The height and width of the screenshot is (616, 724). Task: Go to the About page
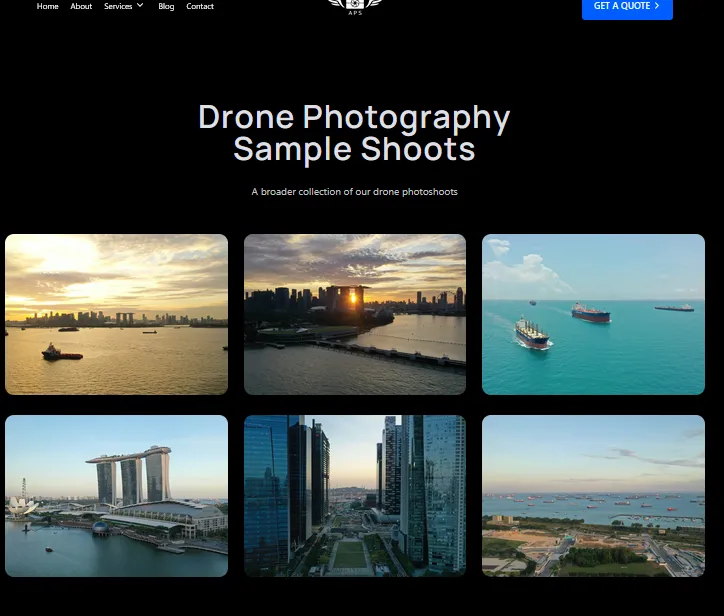click(81, 6)
